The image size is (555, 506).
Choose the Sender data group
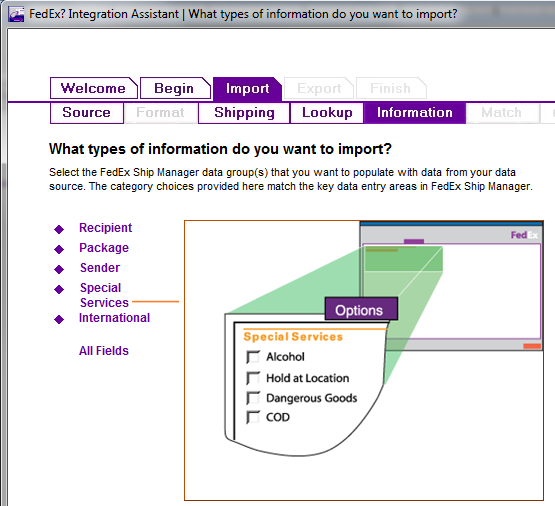[x=100, y=268]
